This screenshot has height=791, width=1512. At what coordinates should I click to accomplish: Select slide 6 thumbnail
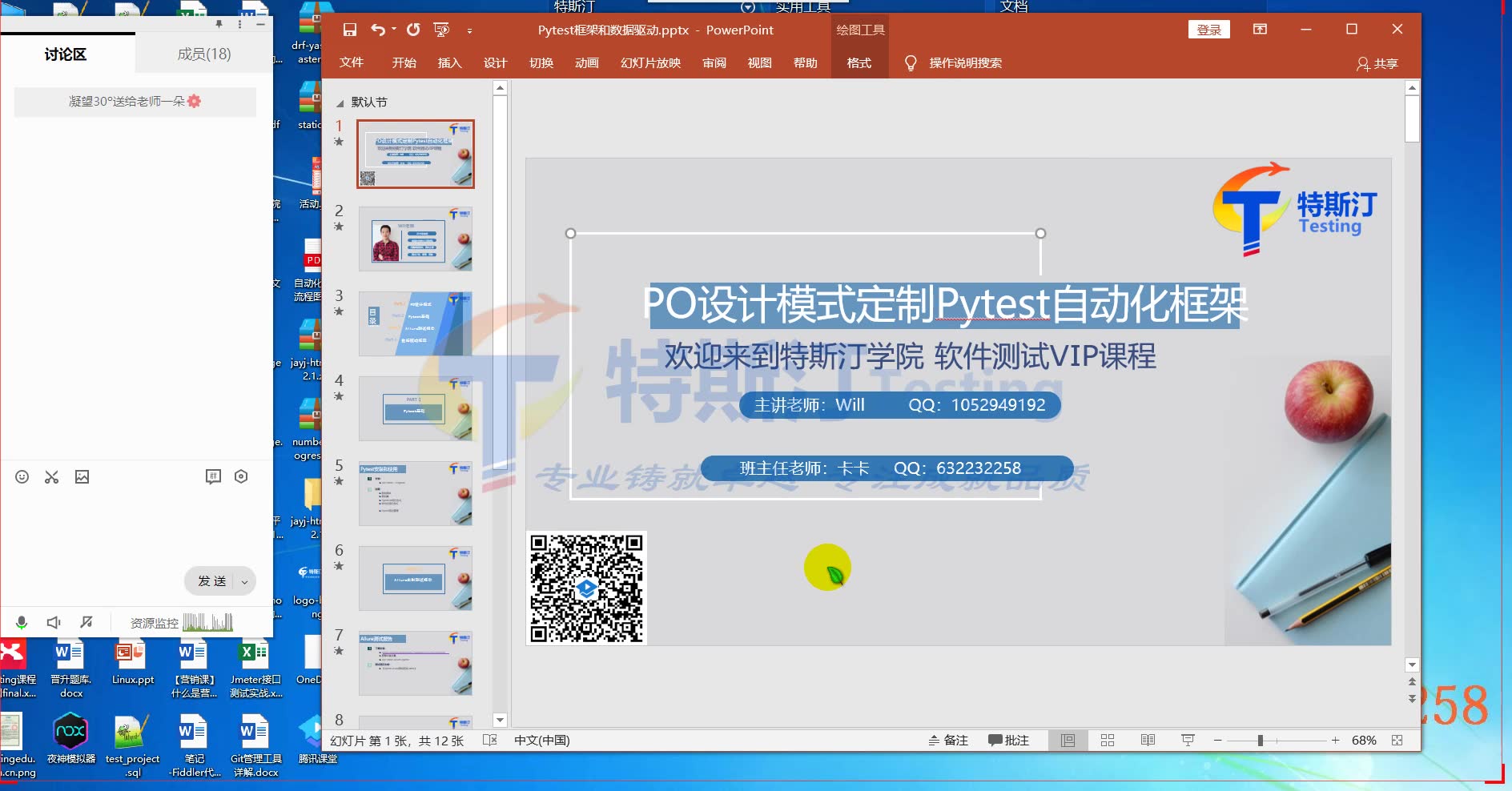click(416, 578)
